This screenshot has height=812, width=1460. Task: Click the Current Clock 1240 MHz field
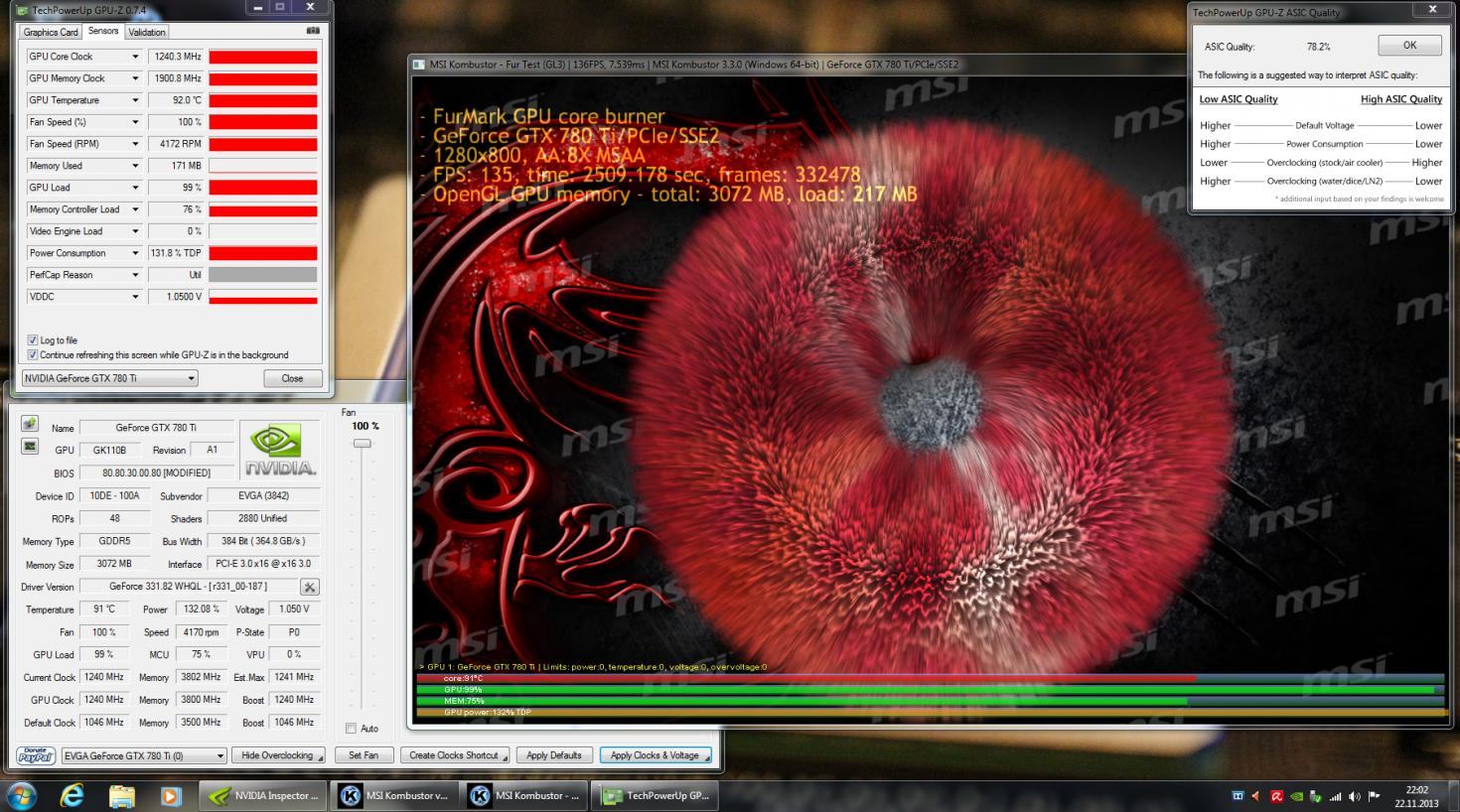click(x=103, y=677)
